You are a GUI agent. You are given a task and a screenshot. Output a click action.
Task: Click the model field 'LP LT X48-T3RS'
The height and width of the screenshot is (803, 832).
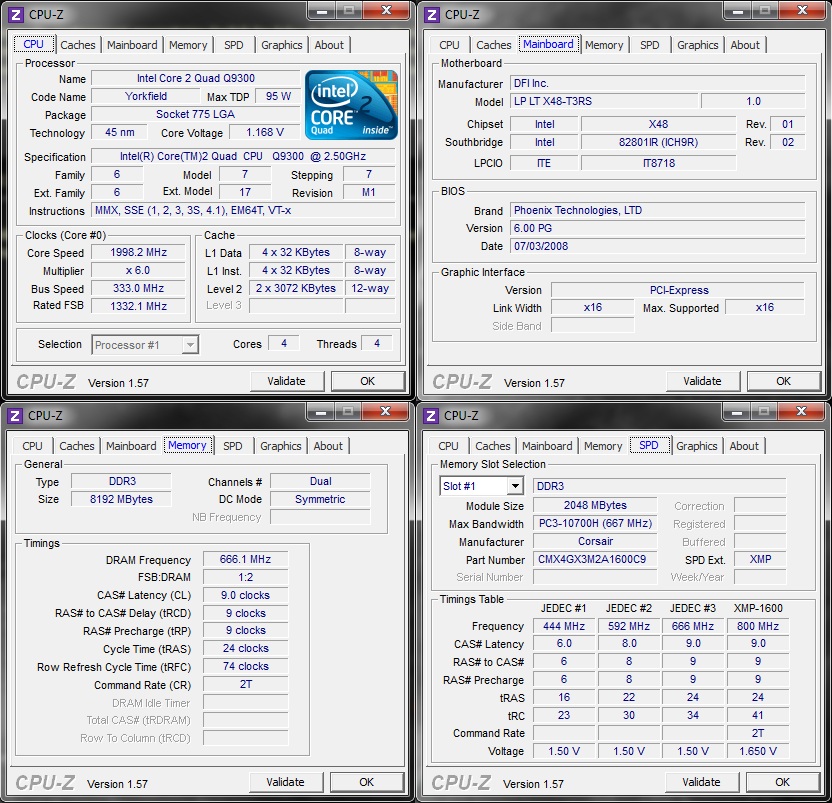click(604, 101)
